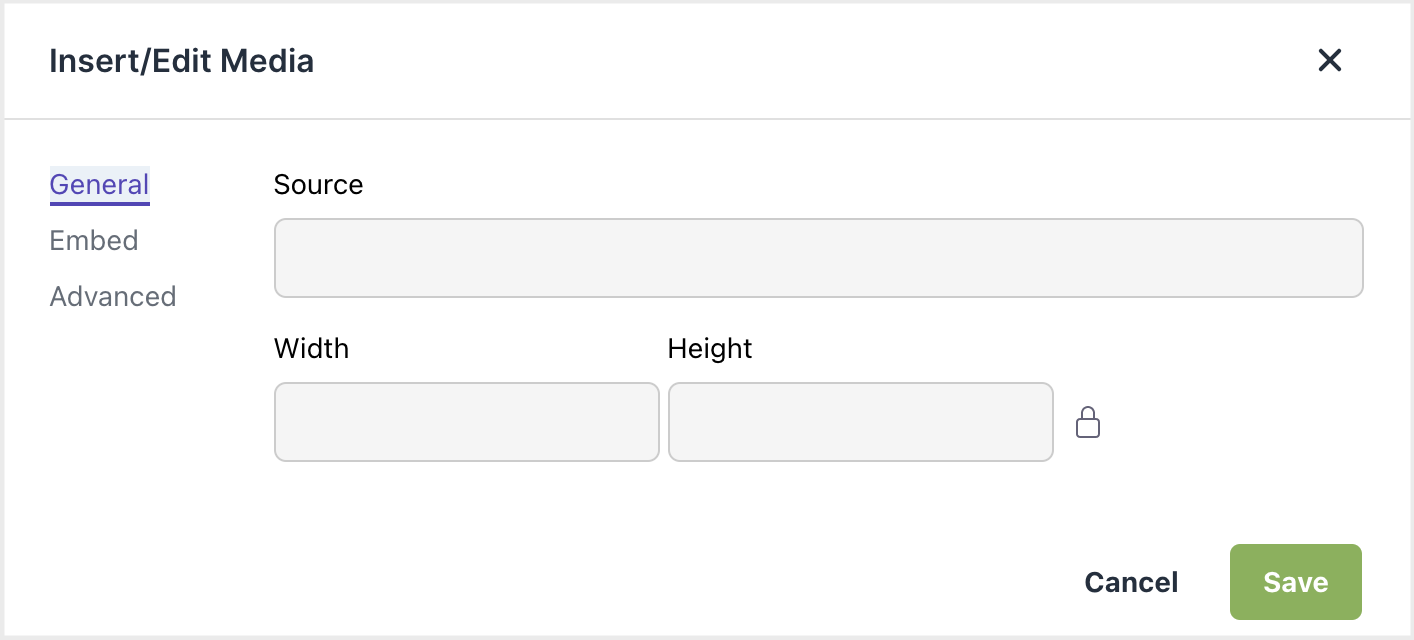The height and width of the screenshot is (640, 1414).
Task: Place cursor in media source URL box
Action: click(818, 258)
